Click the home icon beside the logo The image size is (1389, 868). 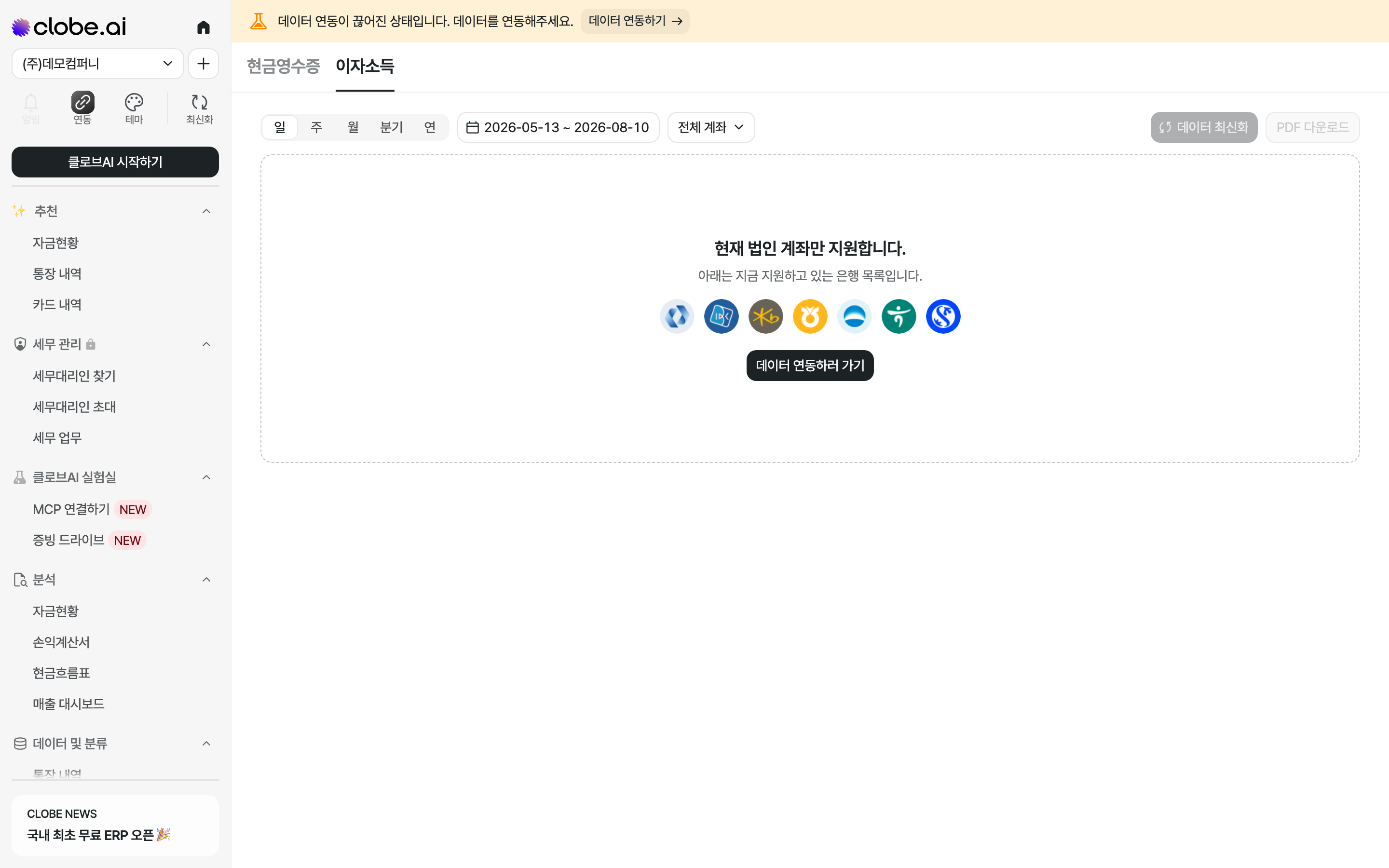tap(203, 27)
